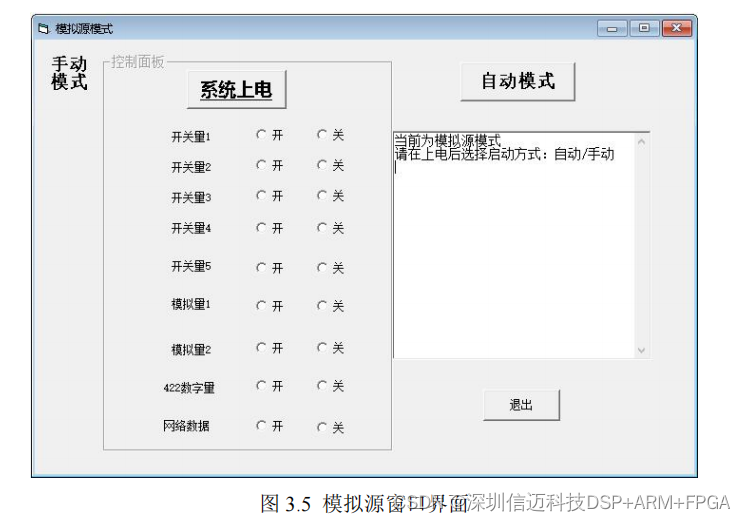This screenshot has height=521, width=746.
Task: Switch to 自动模式 automatic mode
Action: click(x=517, y=81)
